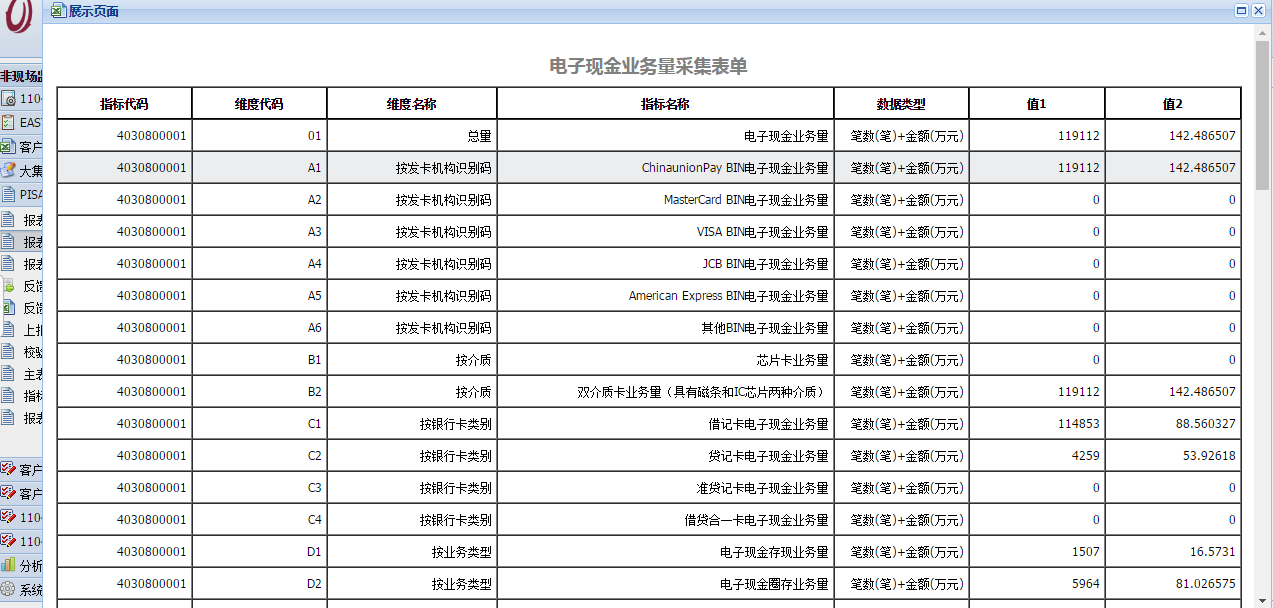
Task: Click the PISA document icon in sidebar
Action: [9, 194]
